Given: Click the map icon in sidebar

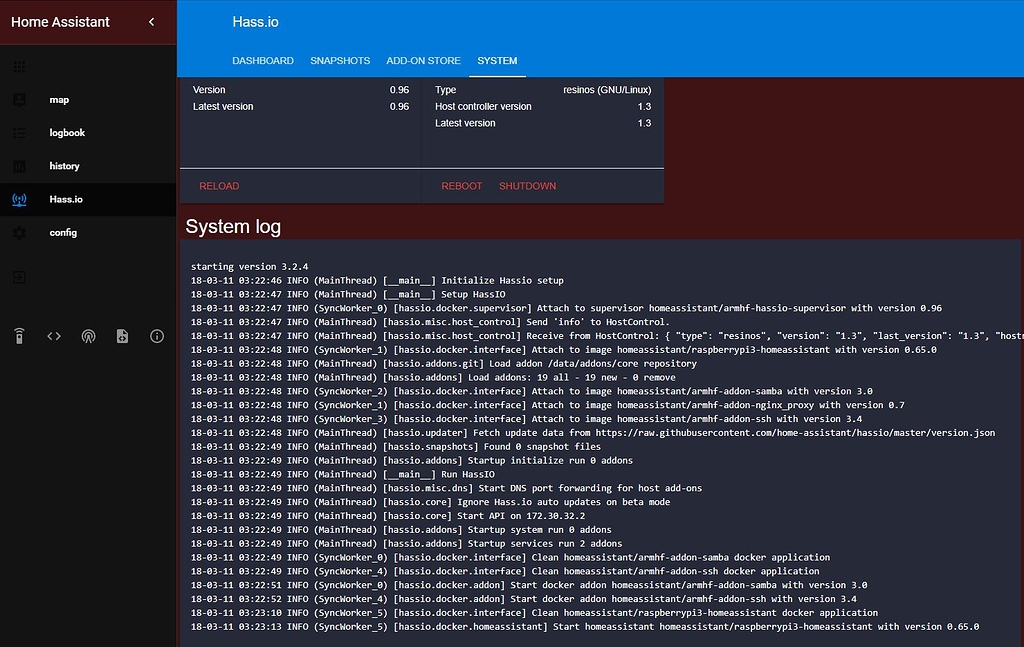Looking at the screenshot, I should coord(19,100).
